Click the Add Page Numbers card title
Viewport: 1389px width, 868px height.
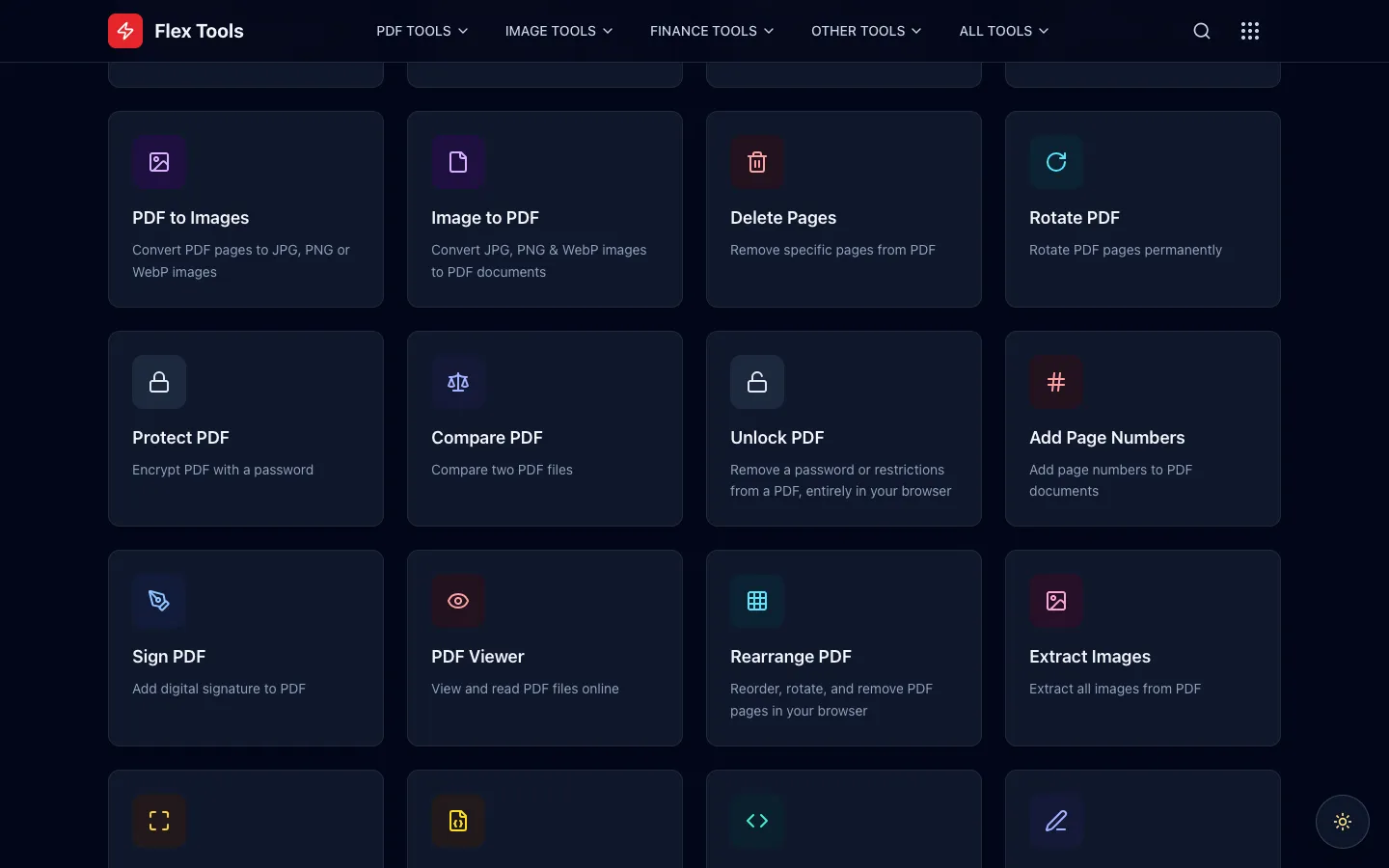click(x=1107, y=438)
